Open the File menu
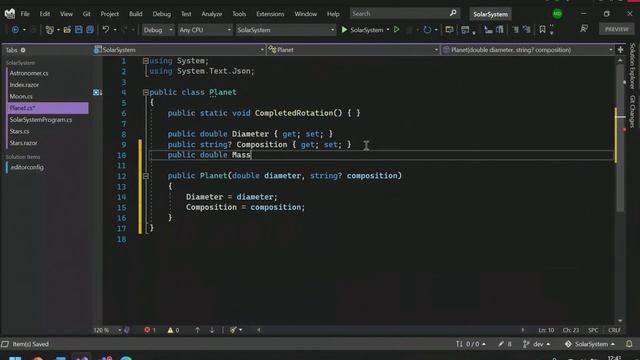Screen dimensions: 640x360 [25, 14]
